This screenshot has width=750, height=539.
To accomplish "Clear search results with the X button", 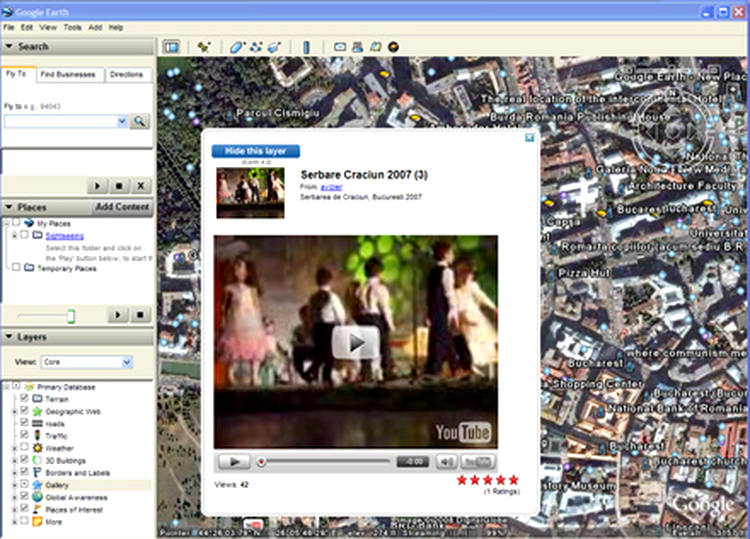I will [141, 186].
